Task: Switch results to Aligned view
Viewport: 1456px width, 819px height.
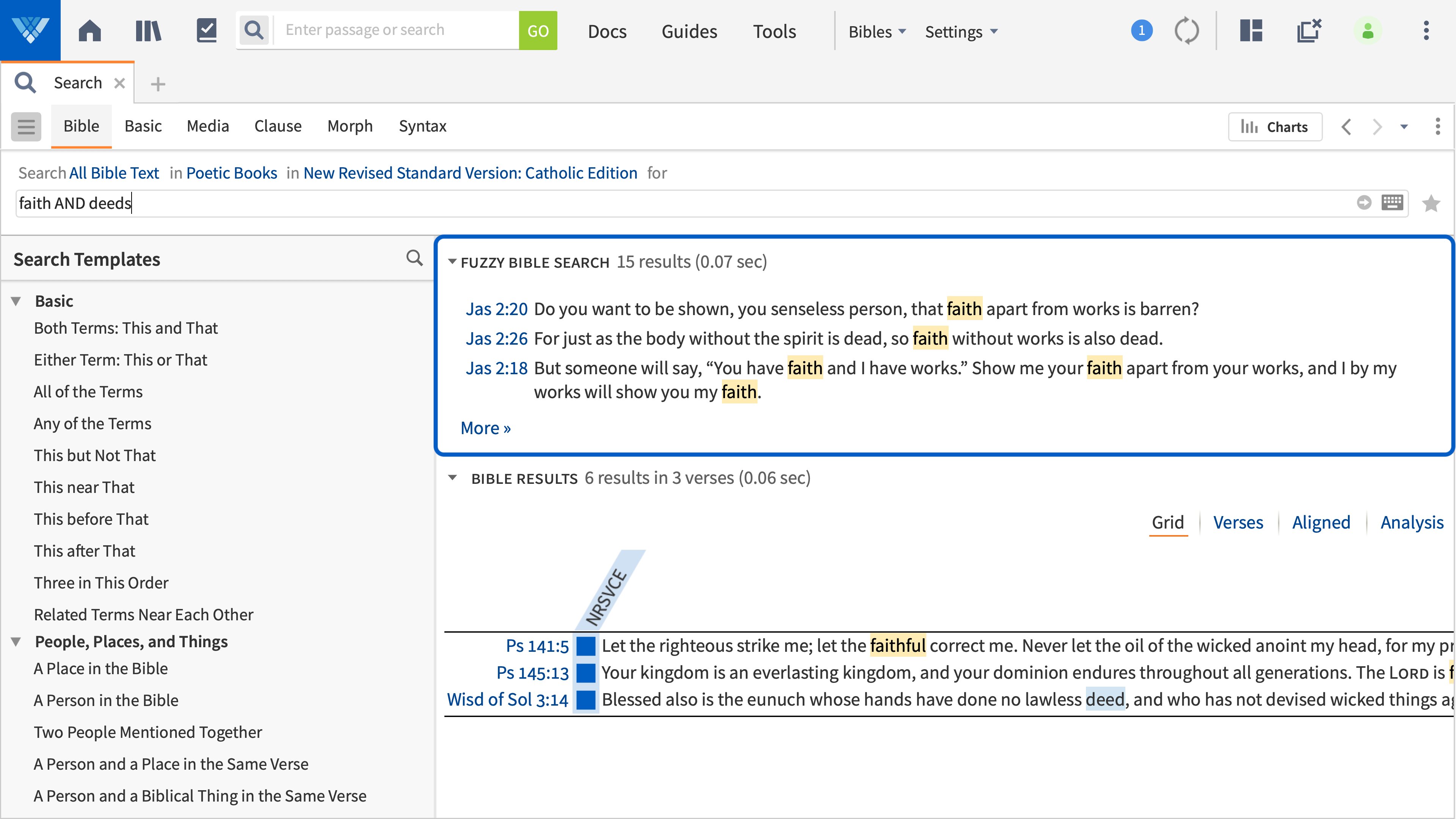Action: pos(1321,523)
